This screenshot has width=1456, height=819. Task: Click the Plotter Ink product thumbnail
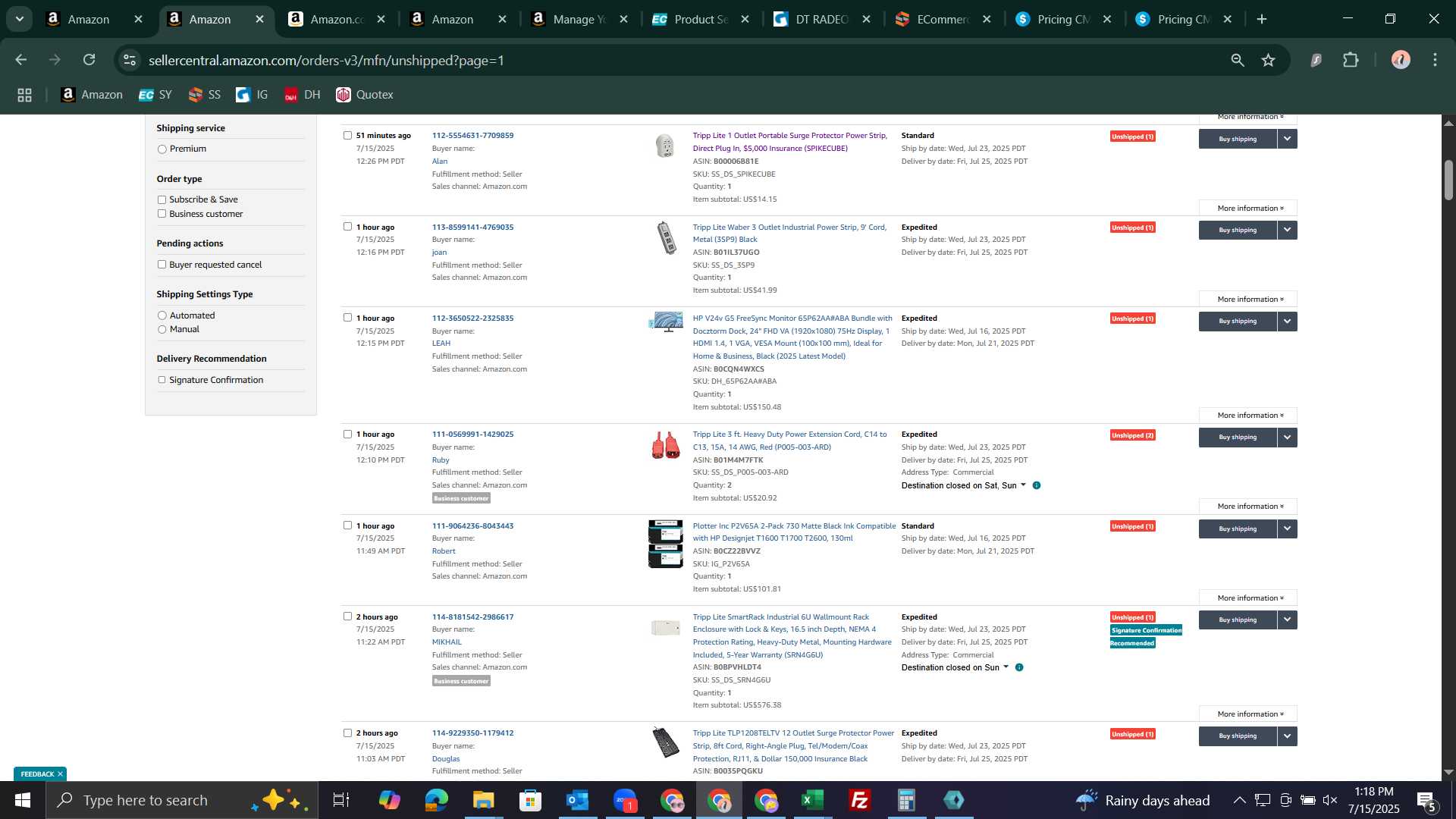[x=665, y=544]
